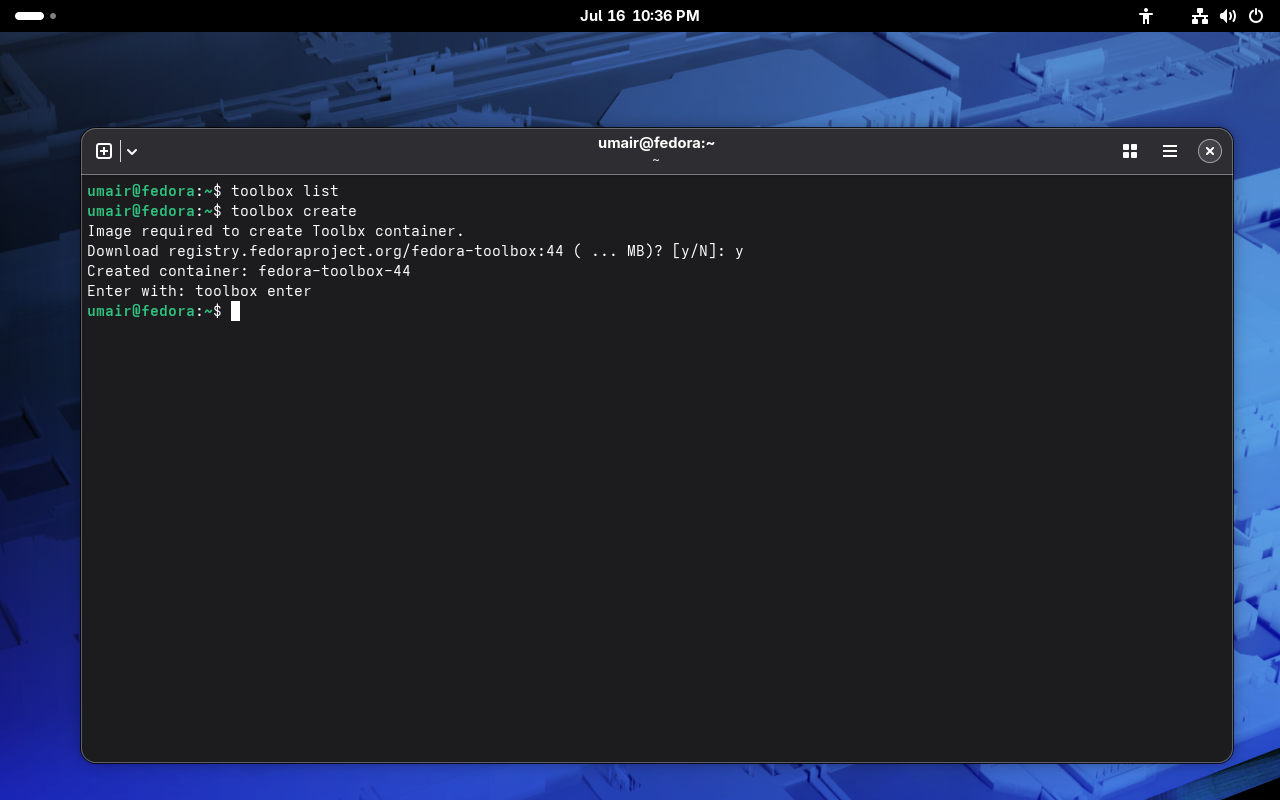
Task: Click 'Created container: fedora-toolbox-44' line
Action: pos(249,271)
